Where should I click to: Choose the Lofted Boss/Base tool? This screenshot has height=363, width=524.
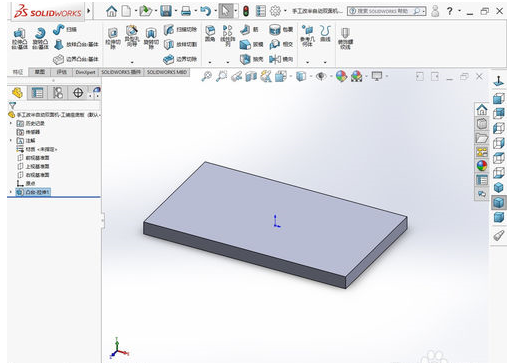pos(76,44)
